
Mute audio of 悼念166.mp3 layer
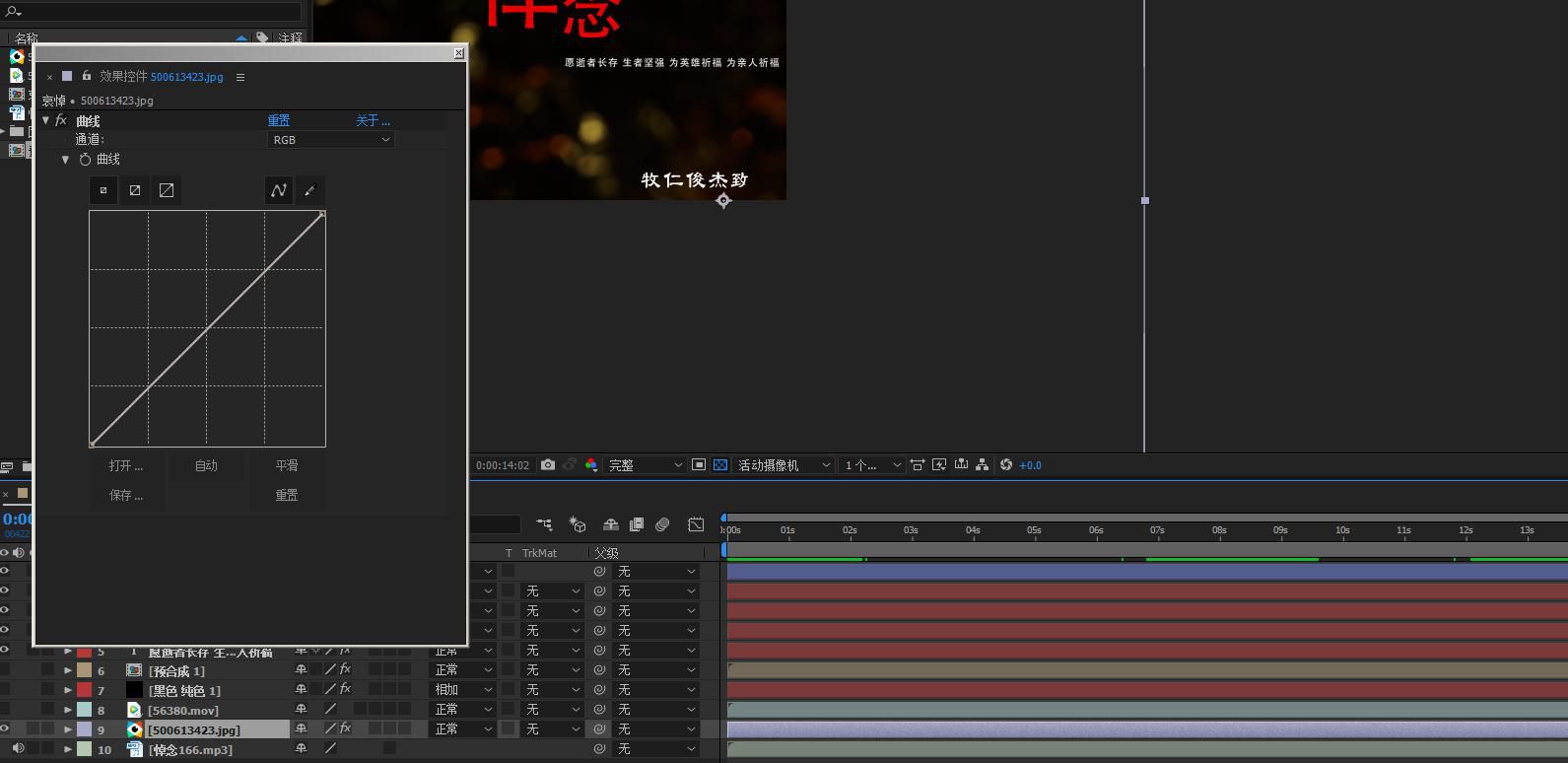(x=18, y=749)
